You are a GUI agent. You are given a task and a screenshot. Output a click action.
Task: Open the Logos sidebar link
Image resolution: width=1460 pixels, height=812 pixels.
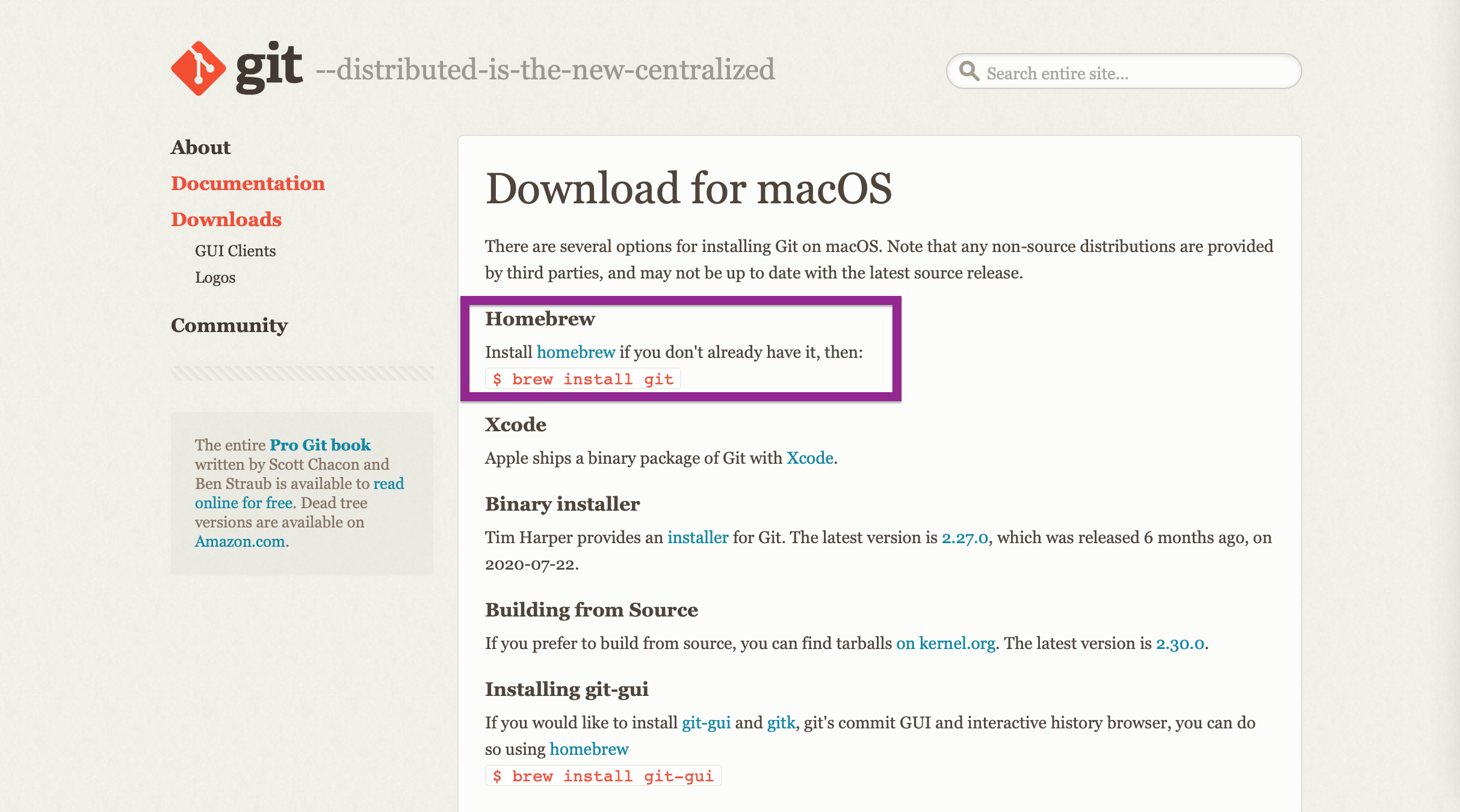215,277
